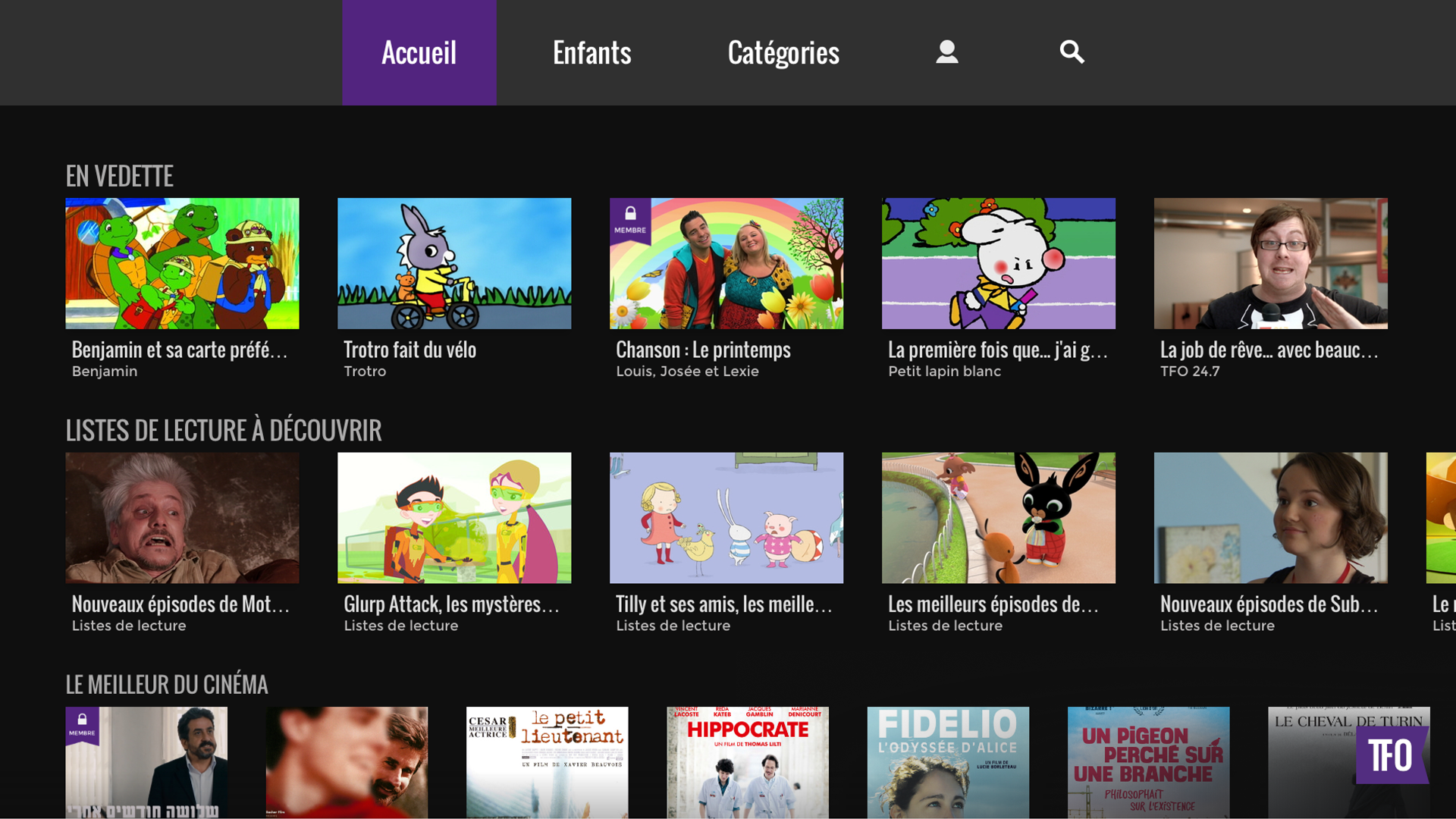This screenshot has height=819, width=1456.
Task: Click the title Les meilleurs épisodes de…
Action: tap(993, 604)
